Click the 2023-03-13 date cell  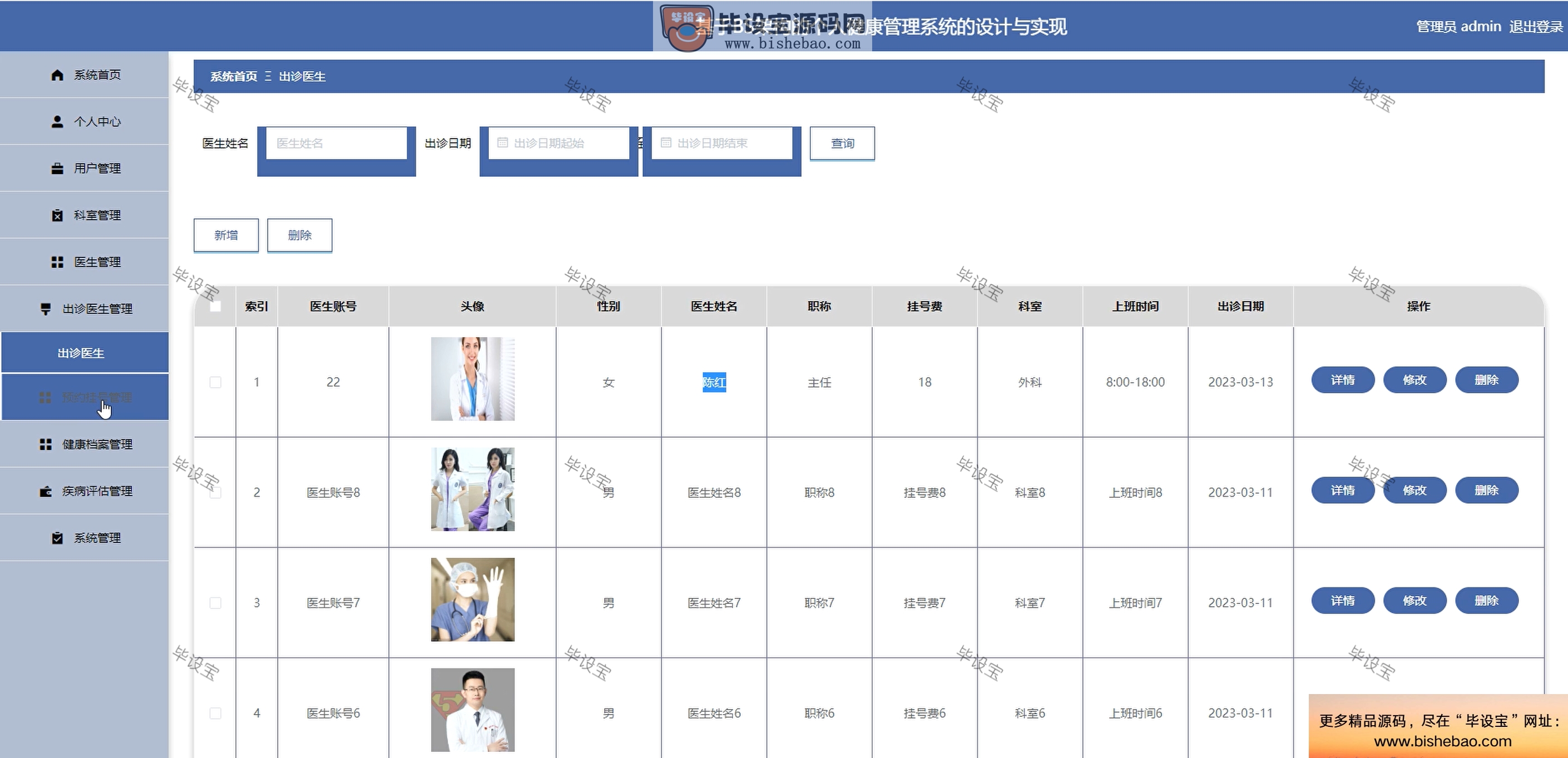coord(1240,382)
